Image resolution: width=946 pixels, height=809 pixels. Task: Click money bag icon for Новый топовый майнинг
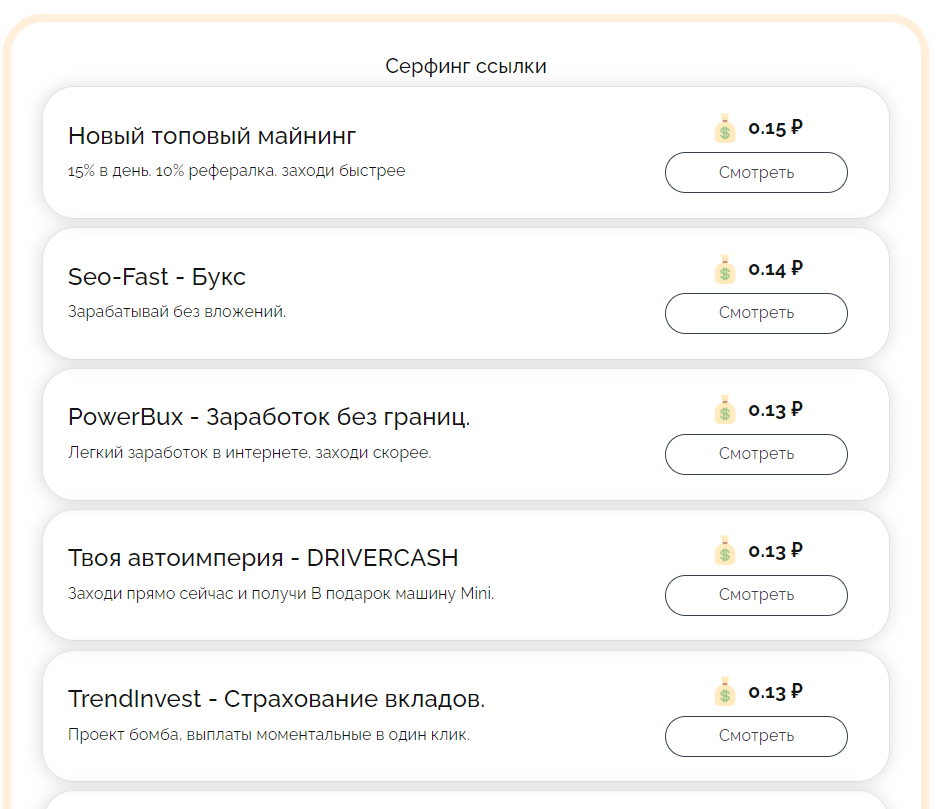pos(725,129)
